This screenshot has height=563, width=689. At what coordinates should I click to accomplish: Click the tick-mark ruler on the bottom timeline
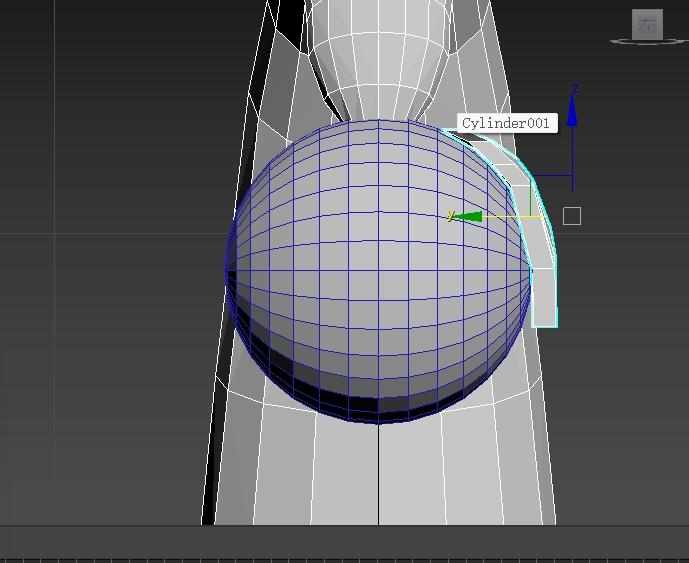point(344,559)
